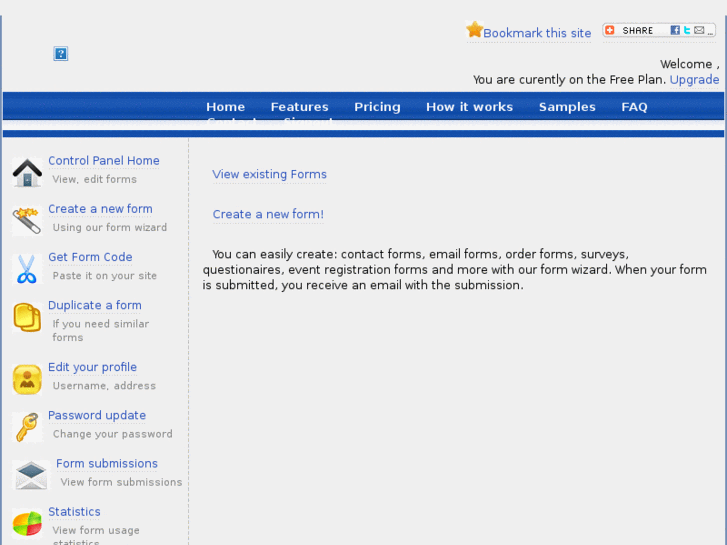Screen dimensions: 727x545
Task: Open the Control Panel Home sidebar link
Action: [104, 160]
